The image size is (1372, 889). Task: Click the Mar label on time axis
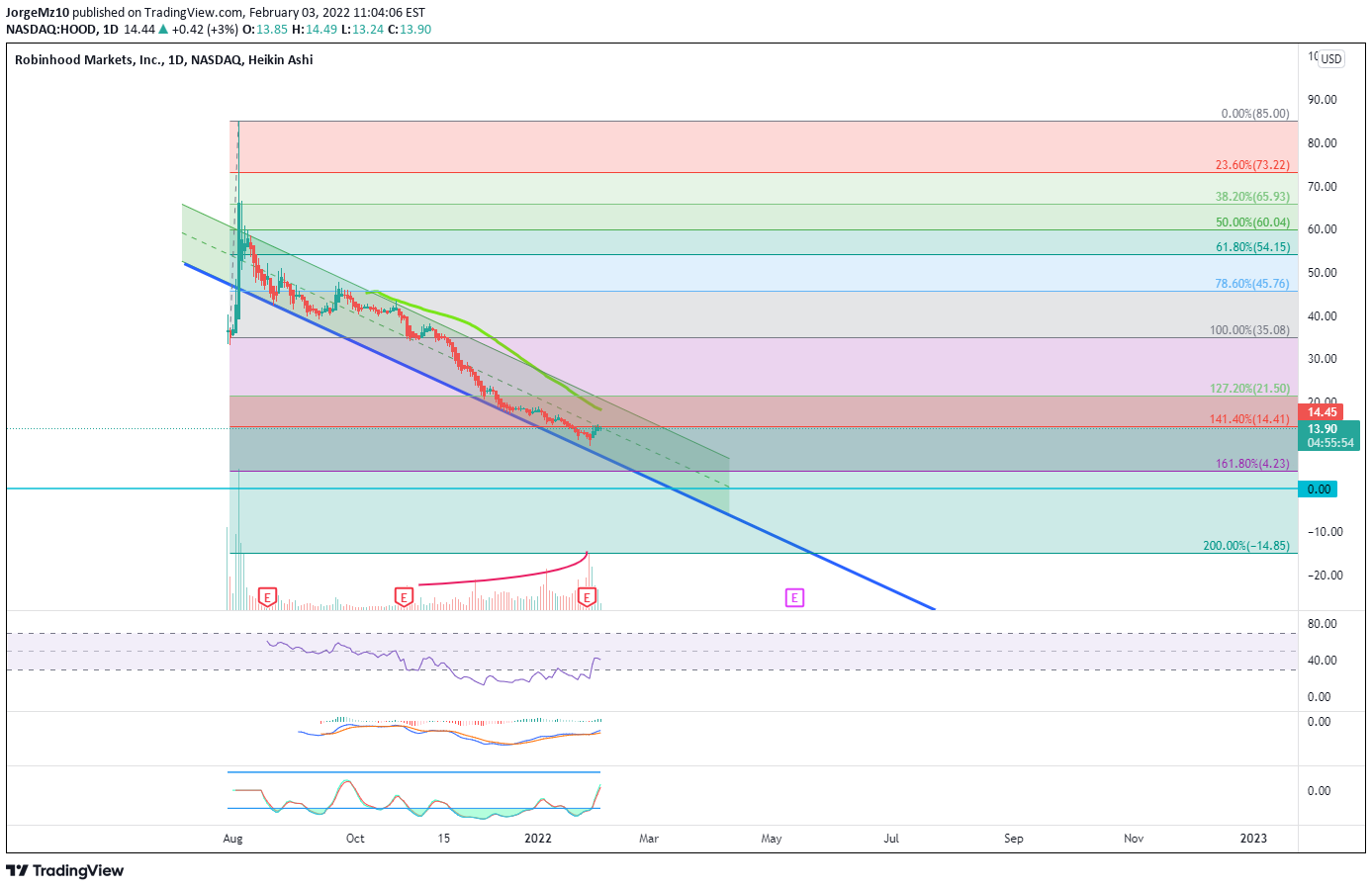pos(649,839)
